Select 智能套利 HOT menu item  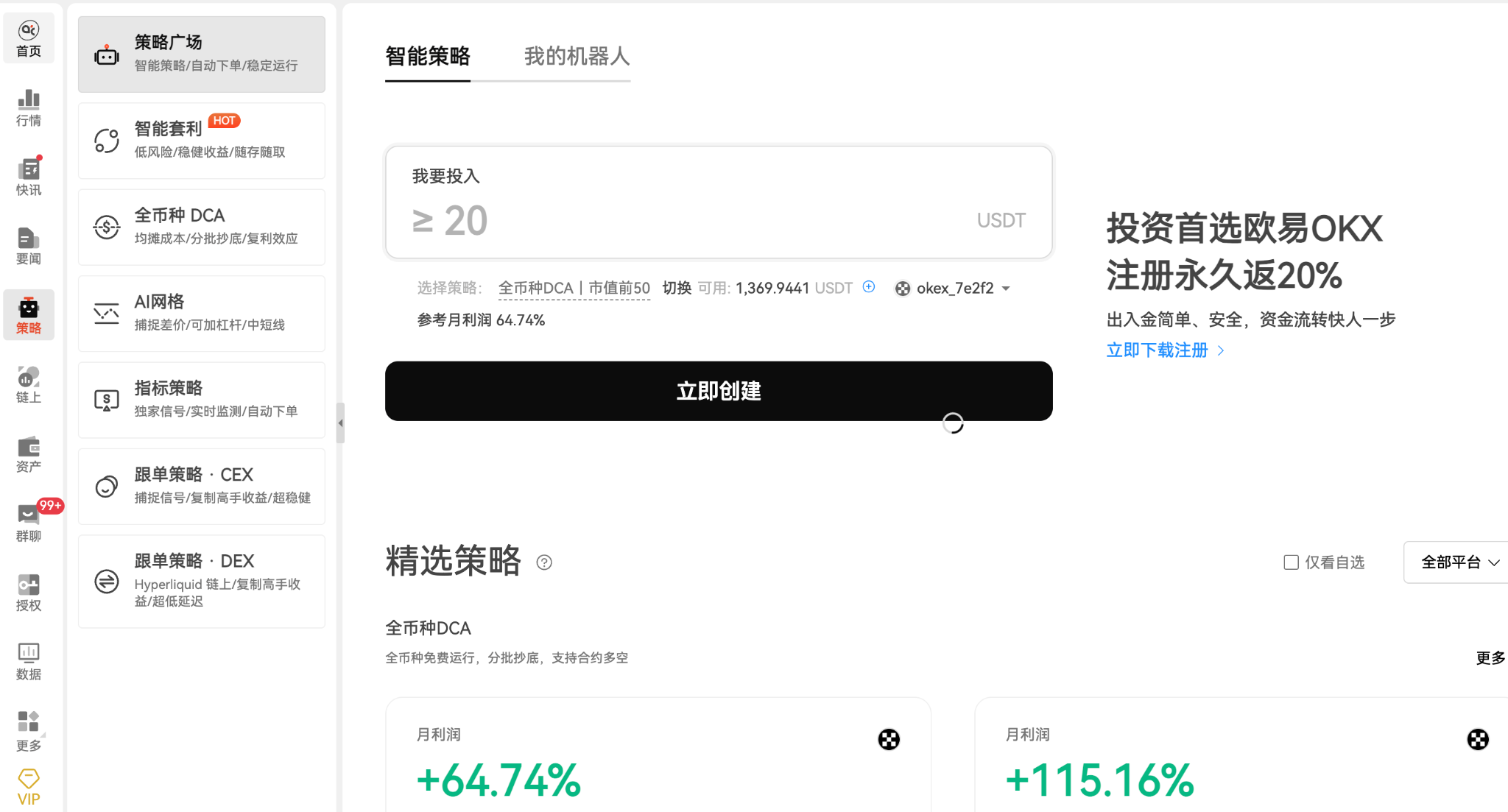click(202, 141)
